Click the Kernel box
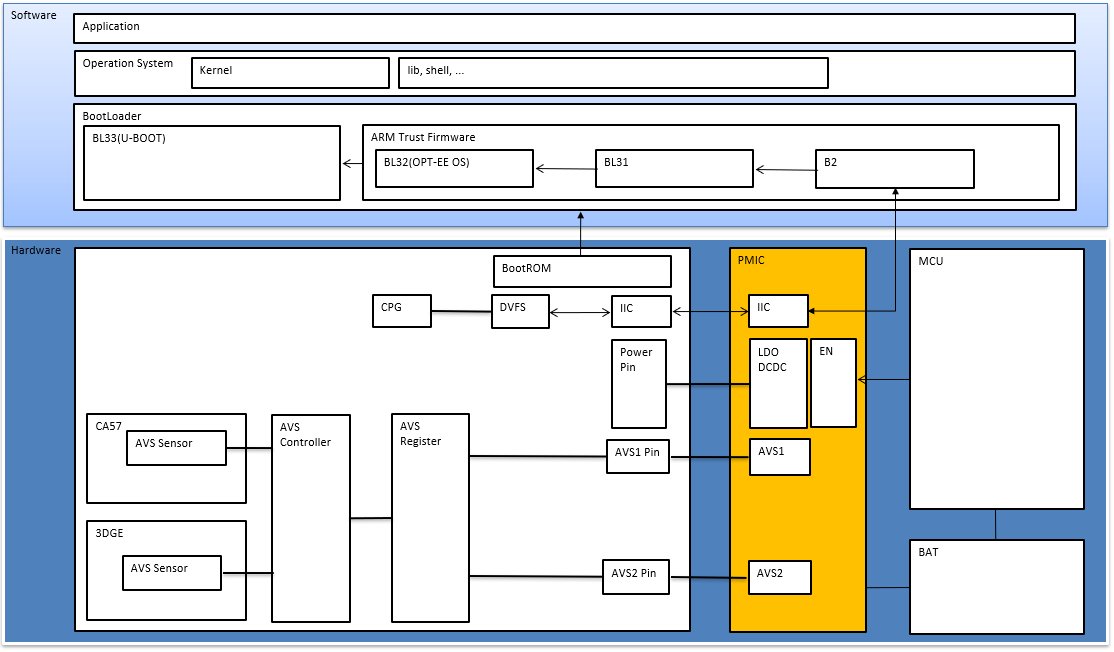 pyautogui.click(x=291, y=73)
